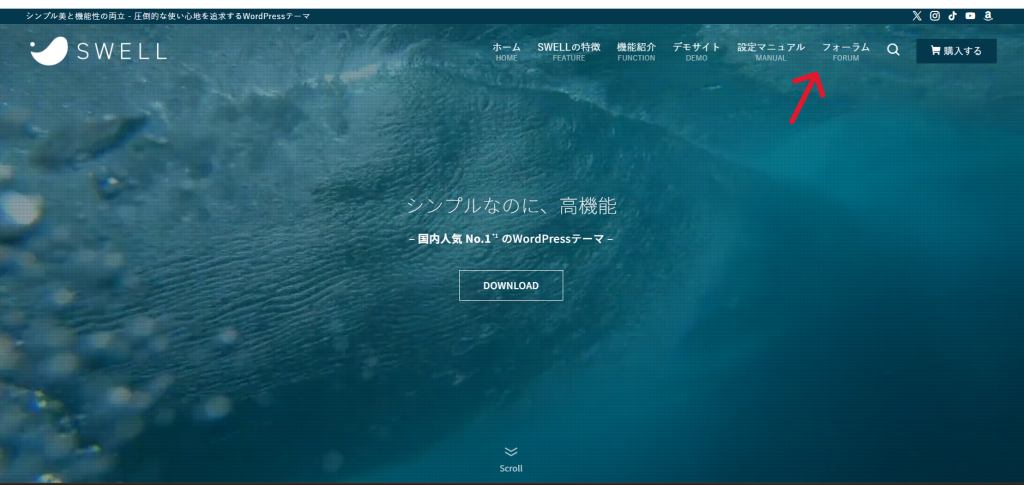Click the シンプルなのに、高機能 headline
1024x485 pixels.
[x=511, y=206]
